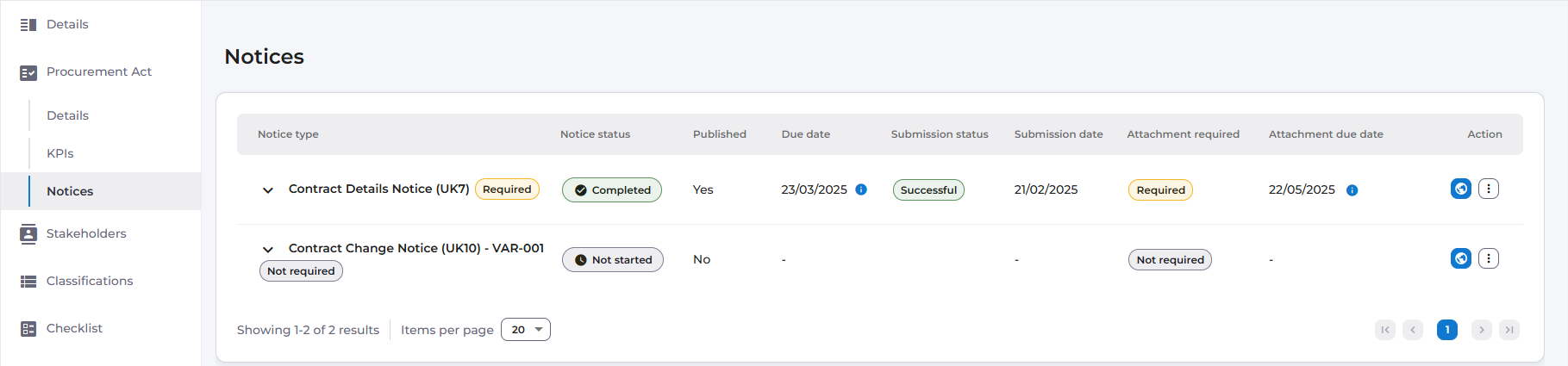Open the Classifications menu item

(90, 281)
